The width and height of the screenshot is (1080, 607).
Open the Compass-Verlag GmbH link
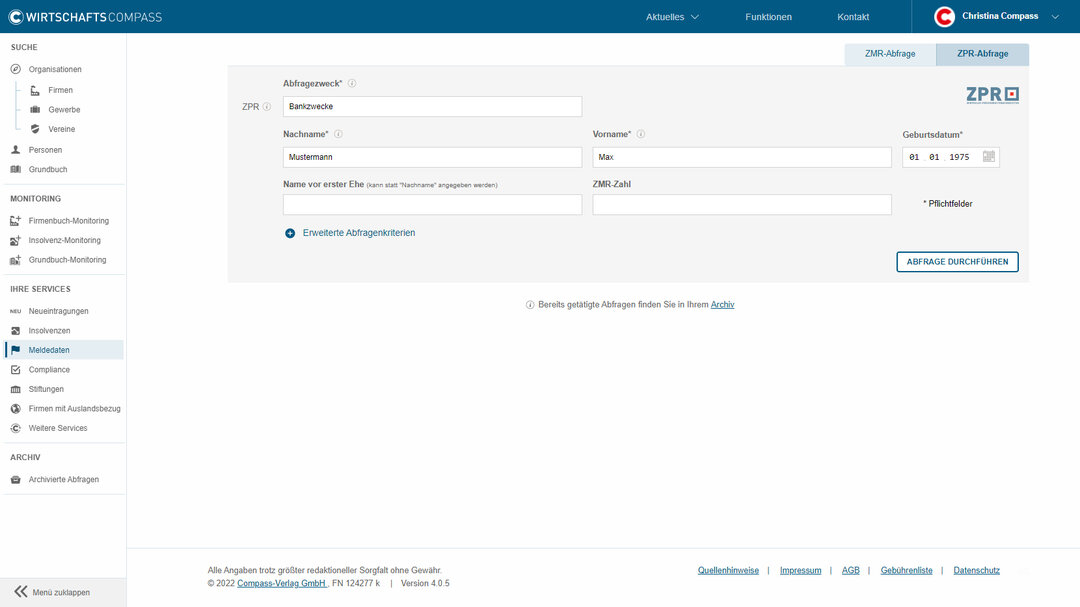tap(282, 584)
